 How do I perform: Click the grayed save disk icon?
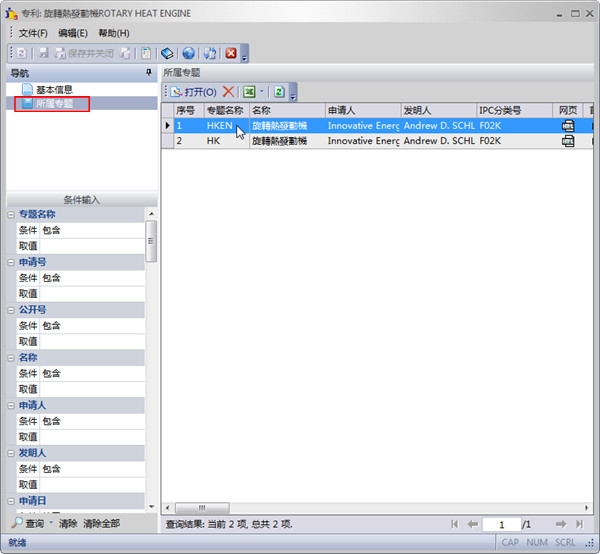tap(44, 53)
